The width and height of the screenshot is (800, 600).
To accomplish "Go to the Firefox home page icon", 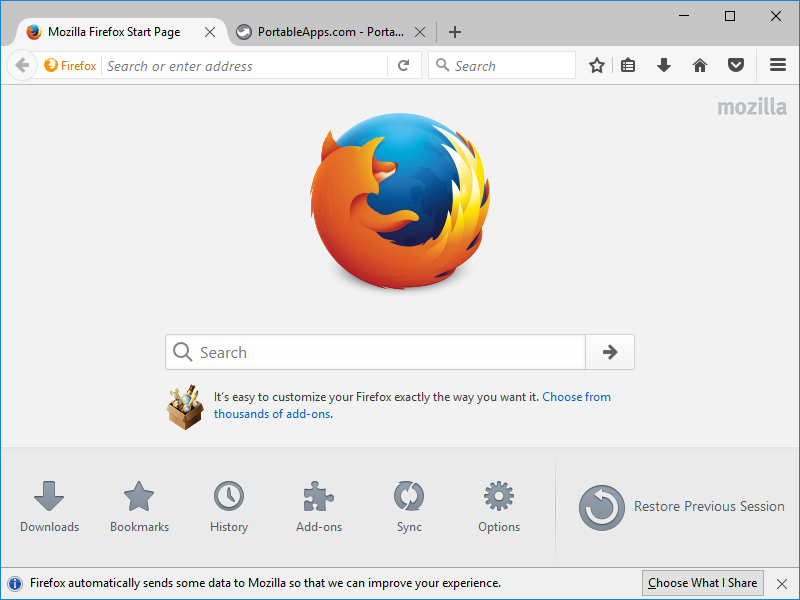I will click(700, 66).
